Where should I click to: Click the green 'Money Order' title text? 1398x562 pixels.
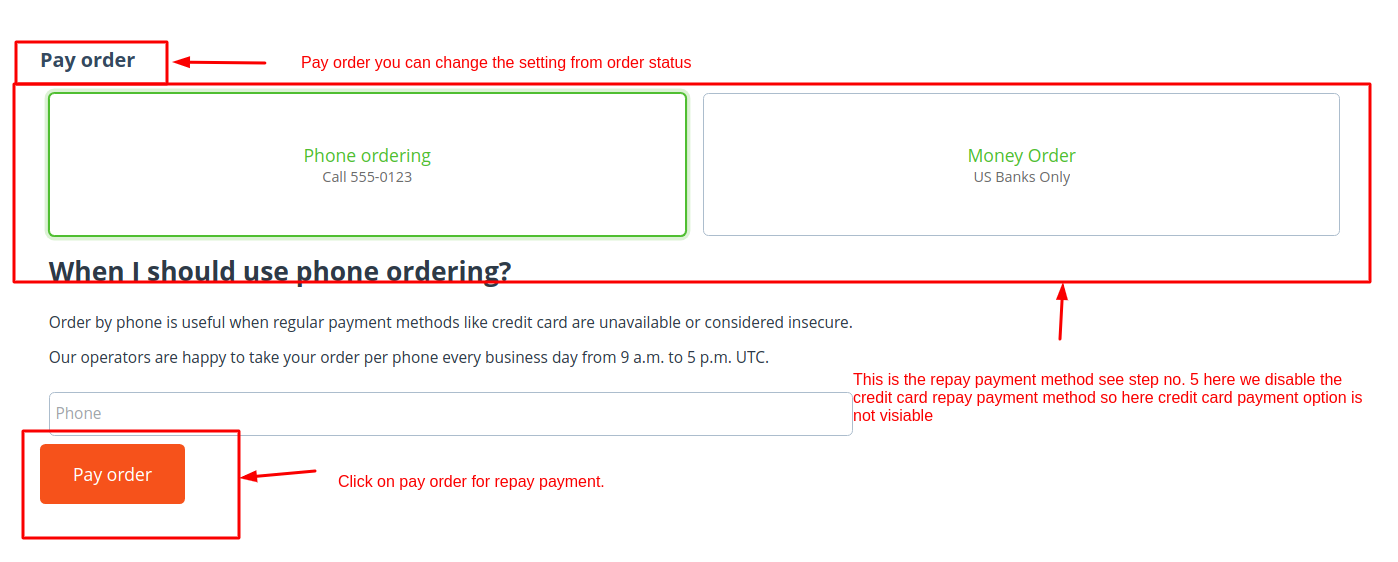point(1021,155)
